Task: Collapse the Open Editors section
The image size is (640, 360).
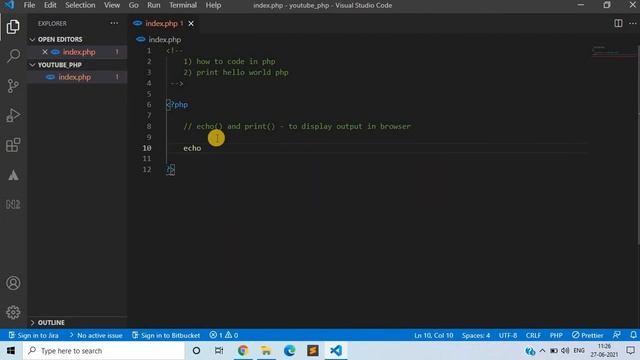Action: [x=33, y=40]
